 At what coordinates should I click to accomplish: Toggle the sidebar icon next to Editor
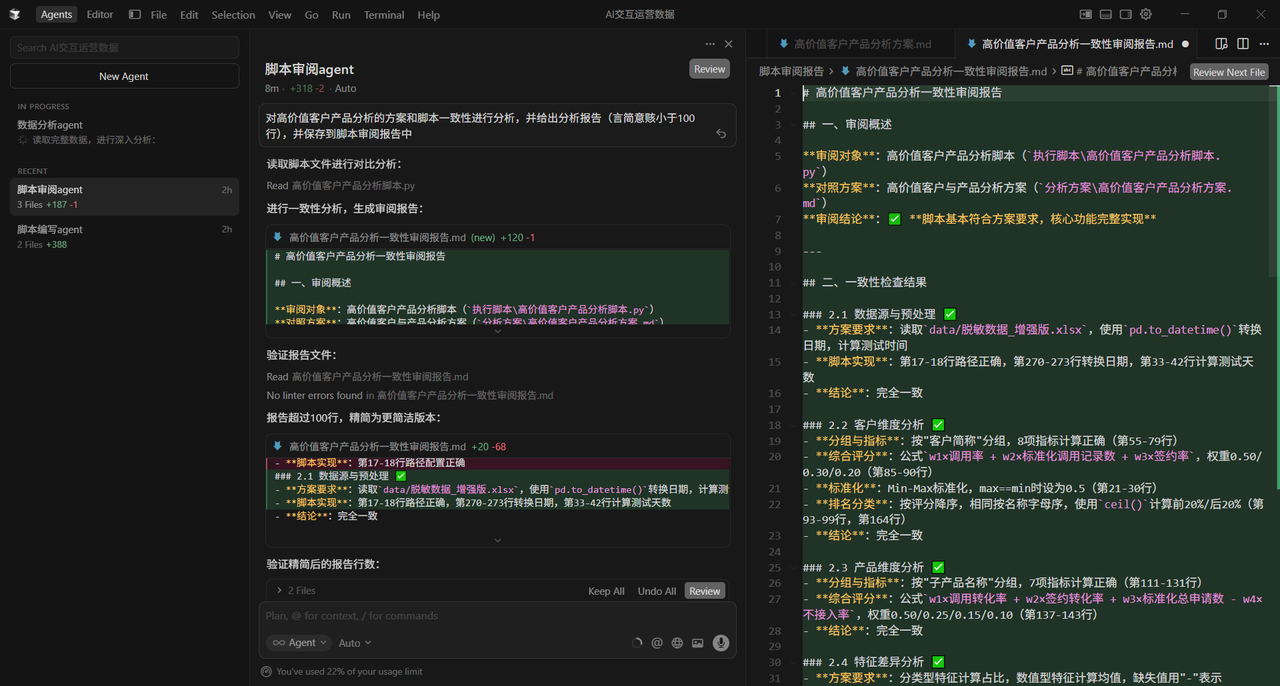tap(135, 15)
